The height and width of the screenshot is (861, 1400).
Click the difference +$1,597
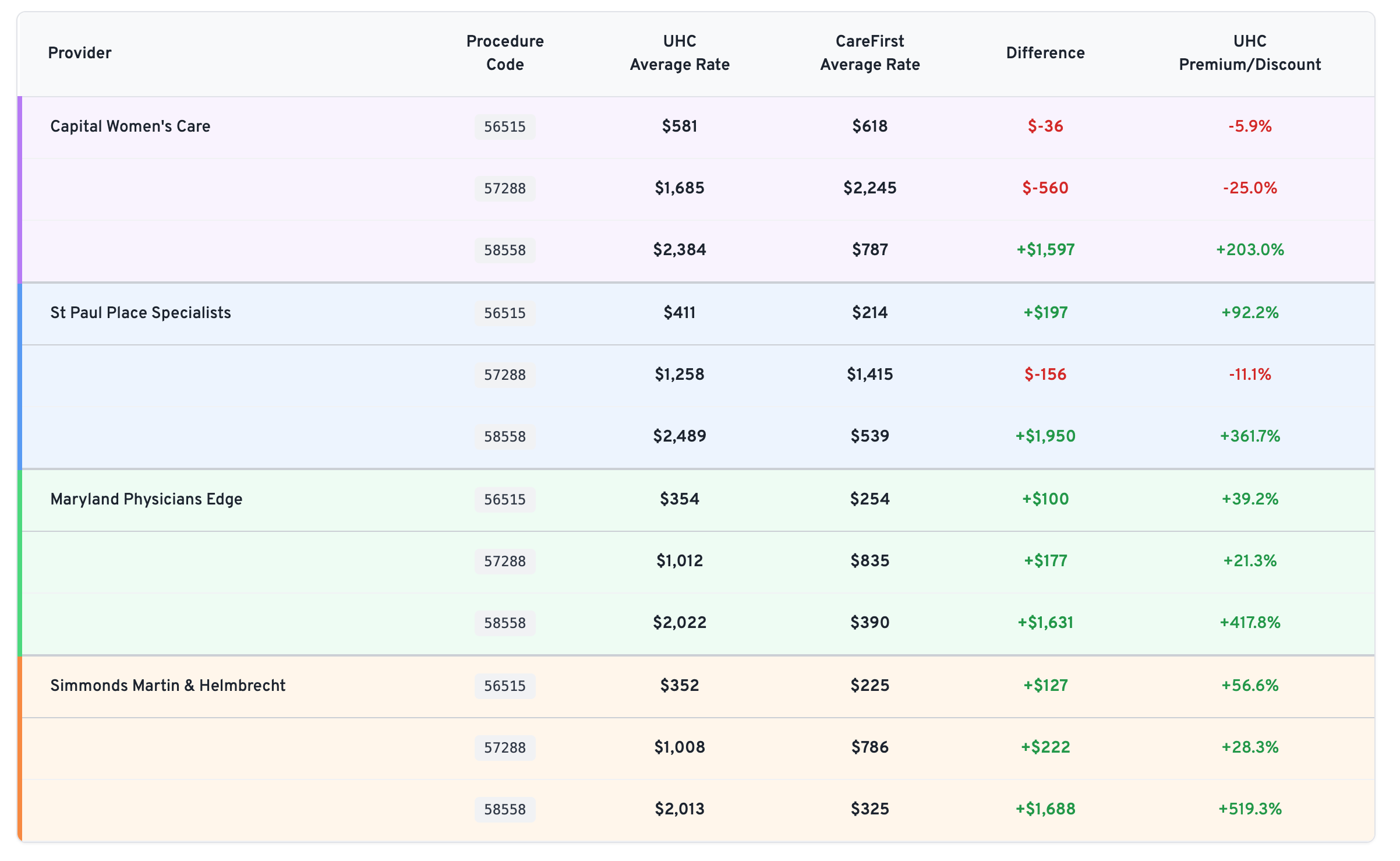click(1045, 250)
